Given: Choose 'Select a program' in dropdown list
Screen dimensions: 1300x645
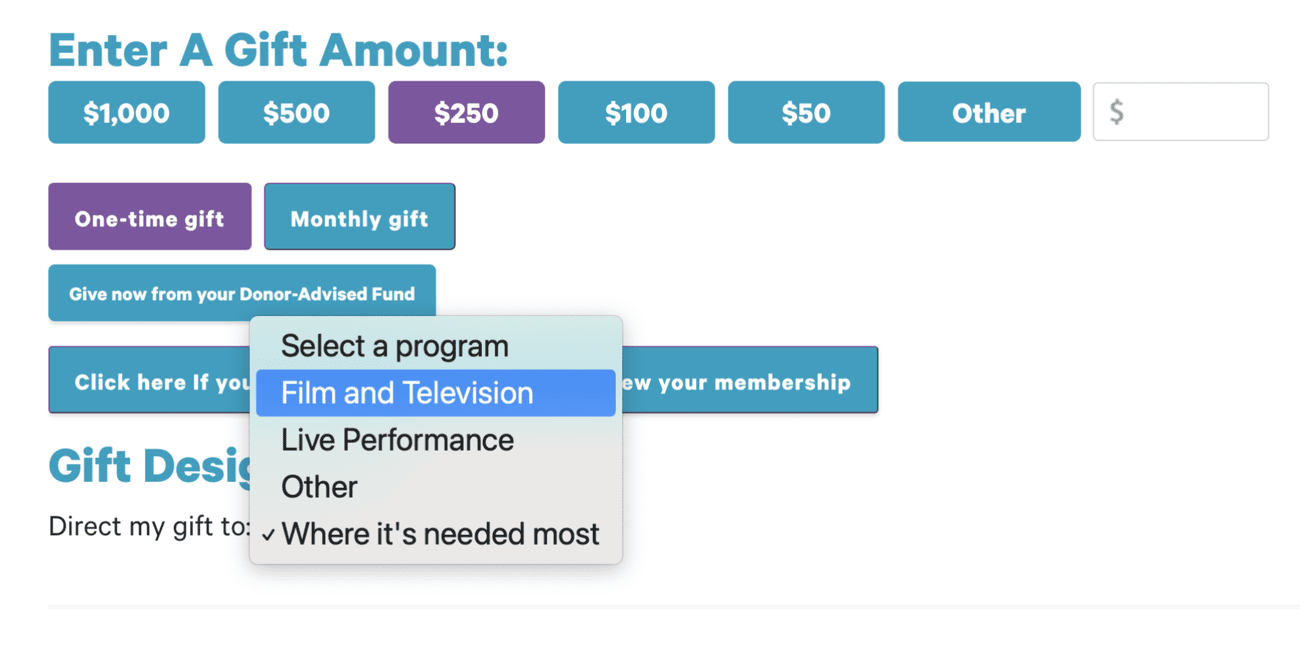Looking at the screenshot, I should [395, 346].
